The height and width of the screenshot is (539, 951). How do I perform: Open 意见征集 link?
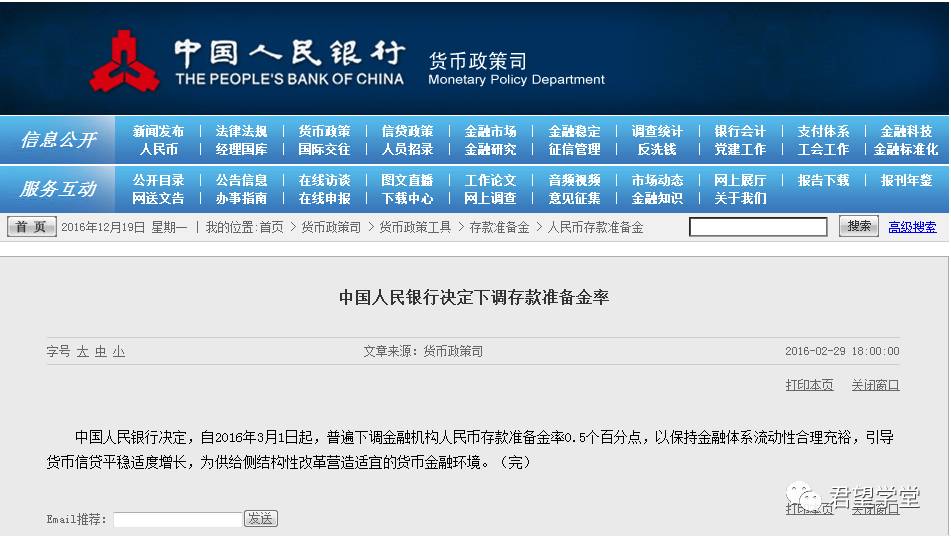574,198
